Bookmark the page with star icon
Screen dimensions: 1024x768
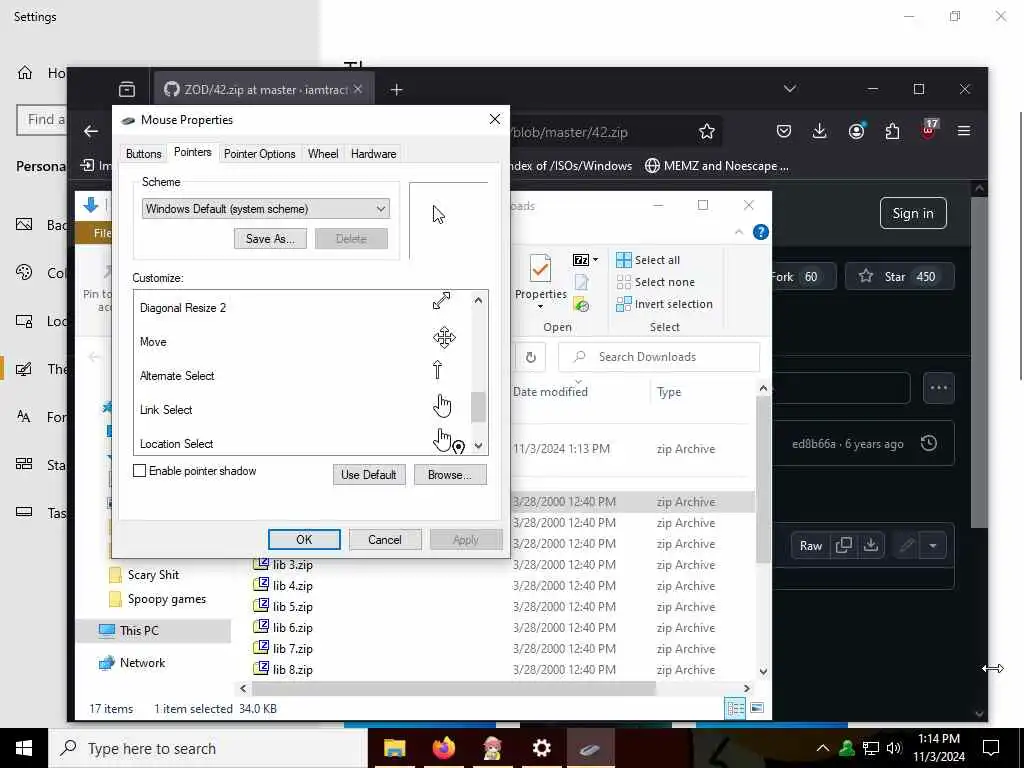pyautogui.click(x=707, y=132)
